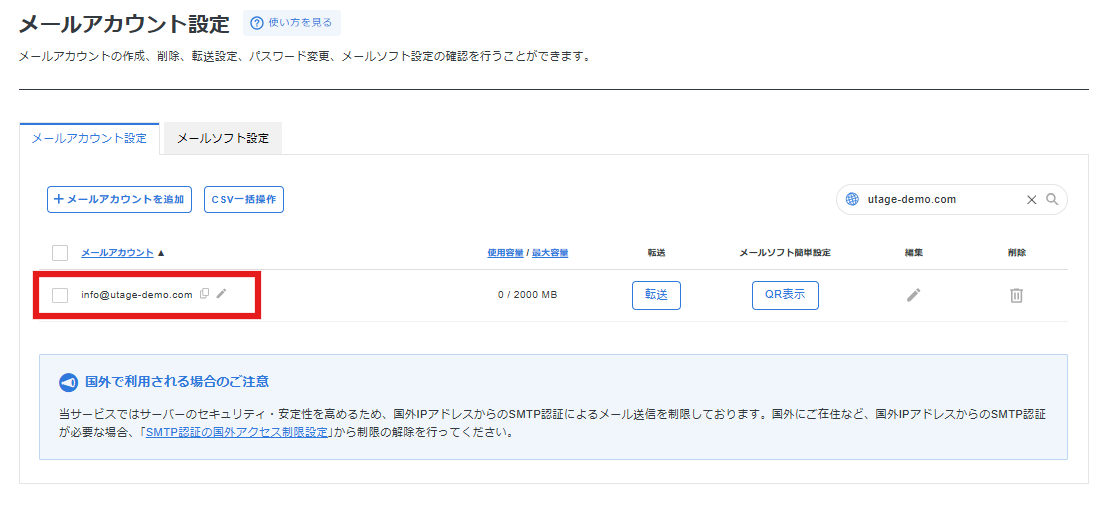Click the globe icon in the search box
1105x516 pixels.
852,200
